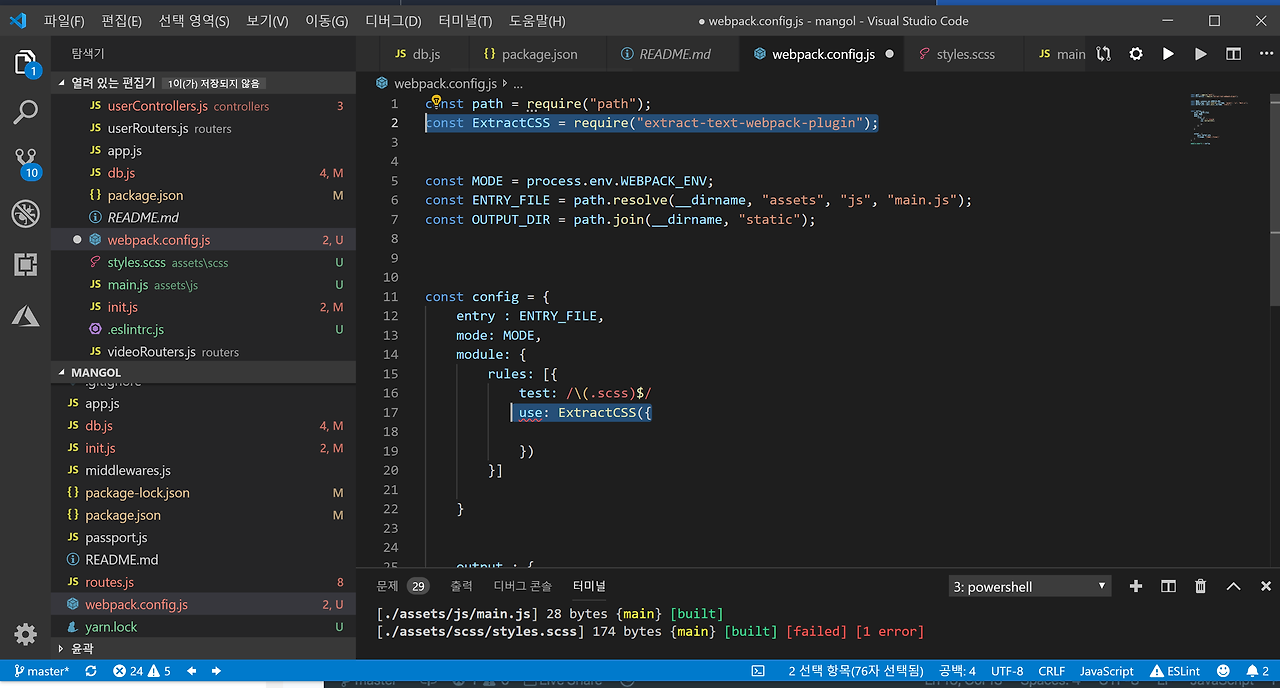Viewport: 1280px width, 688px height.
Task: Collapse the 열려 있는 편집기 section
Action: coord(112,83)
